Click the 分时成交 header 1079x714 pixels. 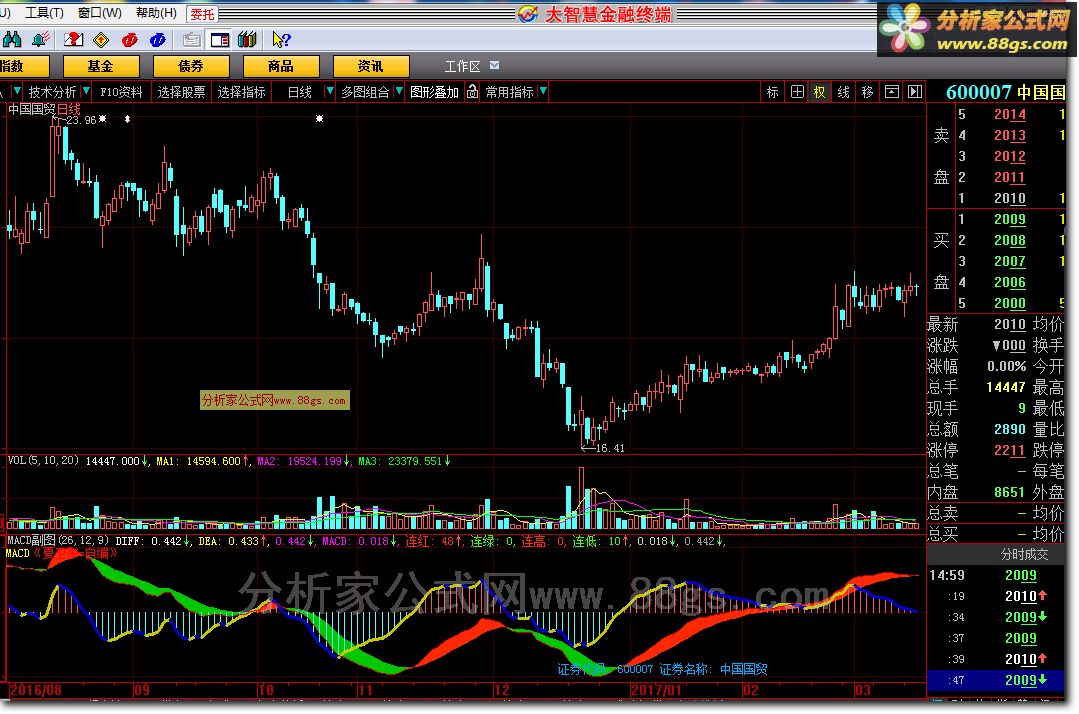pyautogui.click(x=1024, y=554)
